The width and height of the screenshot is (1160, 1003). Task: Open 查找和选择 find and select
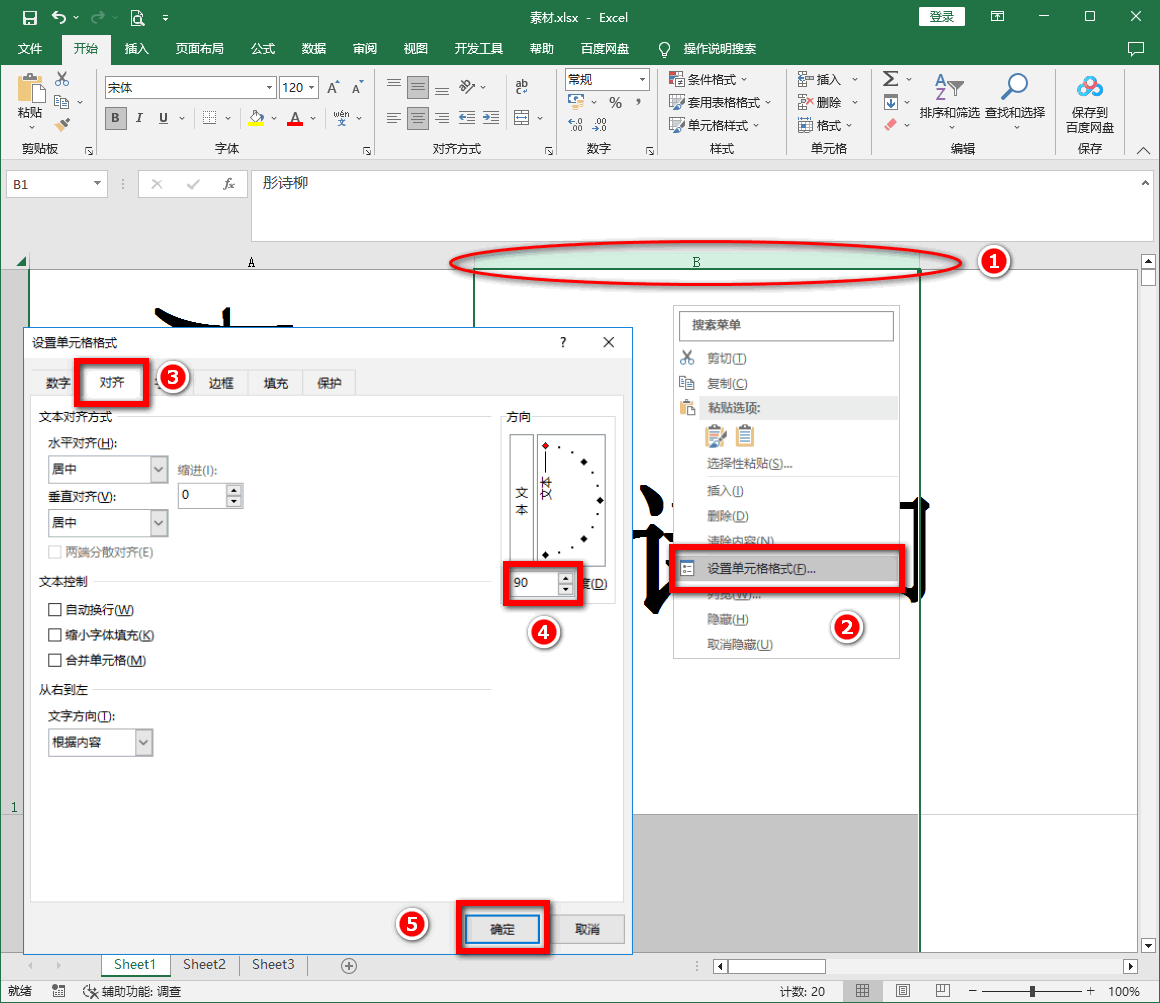pyautogui.click(x=1014, y=100)
